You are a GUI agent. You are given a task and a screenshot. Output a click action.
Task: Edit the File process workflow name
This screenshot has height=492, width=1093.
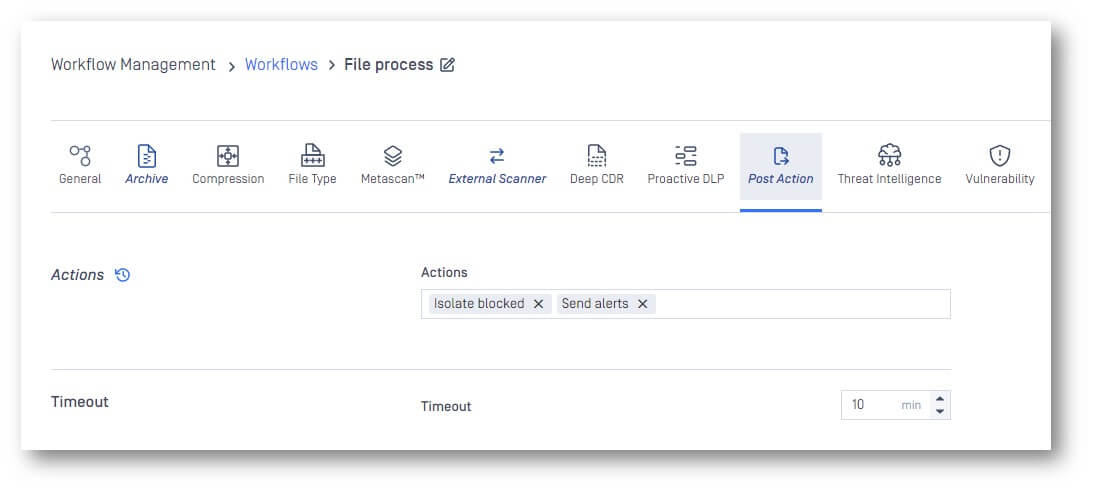[448, 65]
